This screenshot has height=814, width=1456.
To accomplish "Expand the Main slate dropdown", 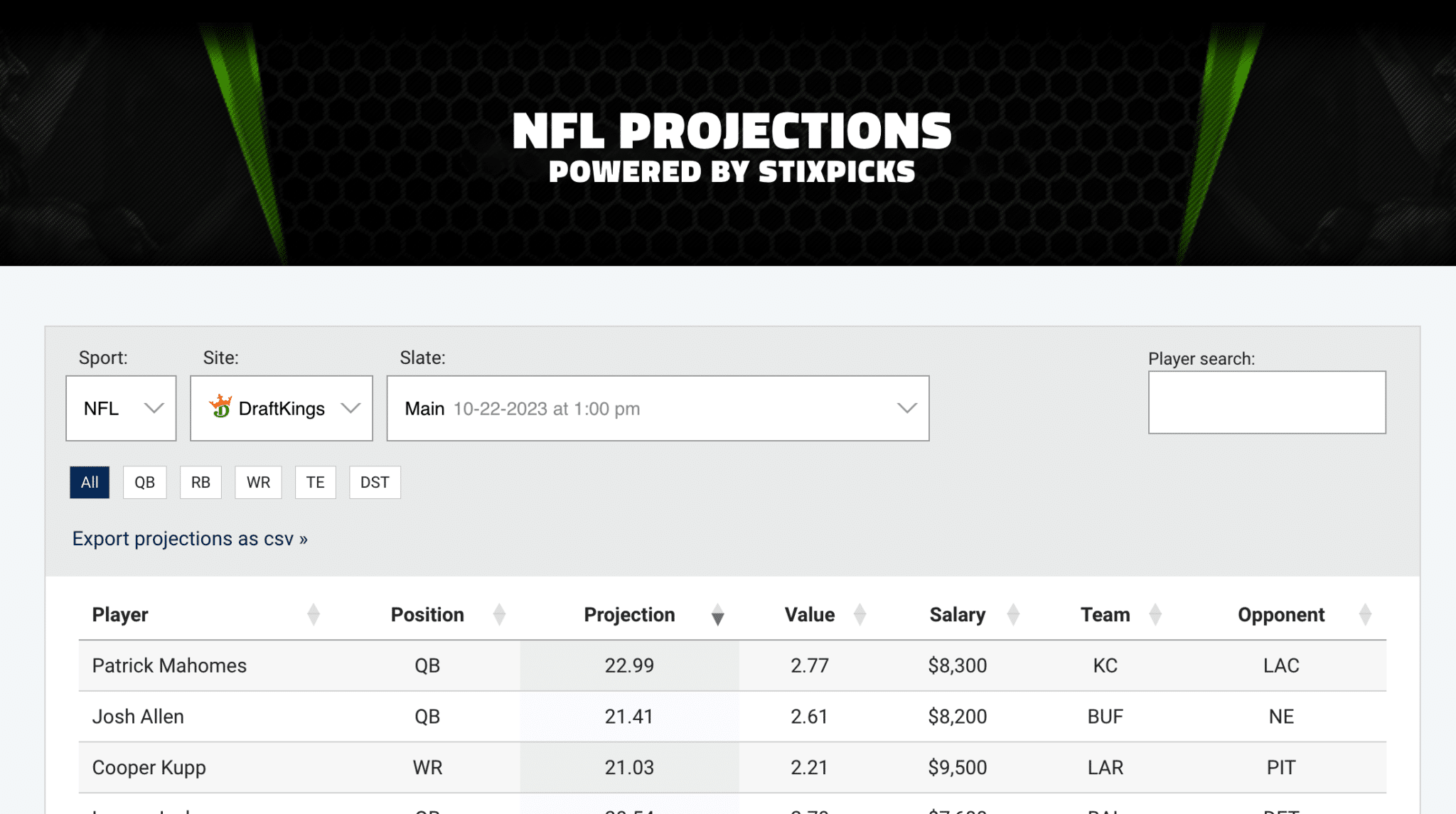I will pos(658,408).
